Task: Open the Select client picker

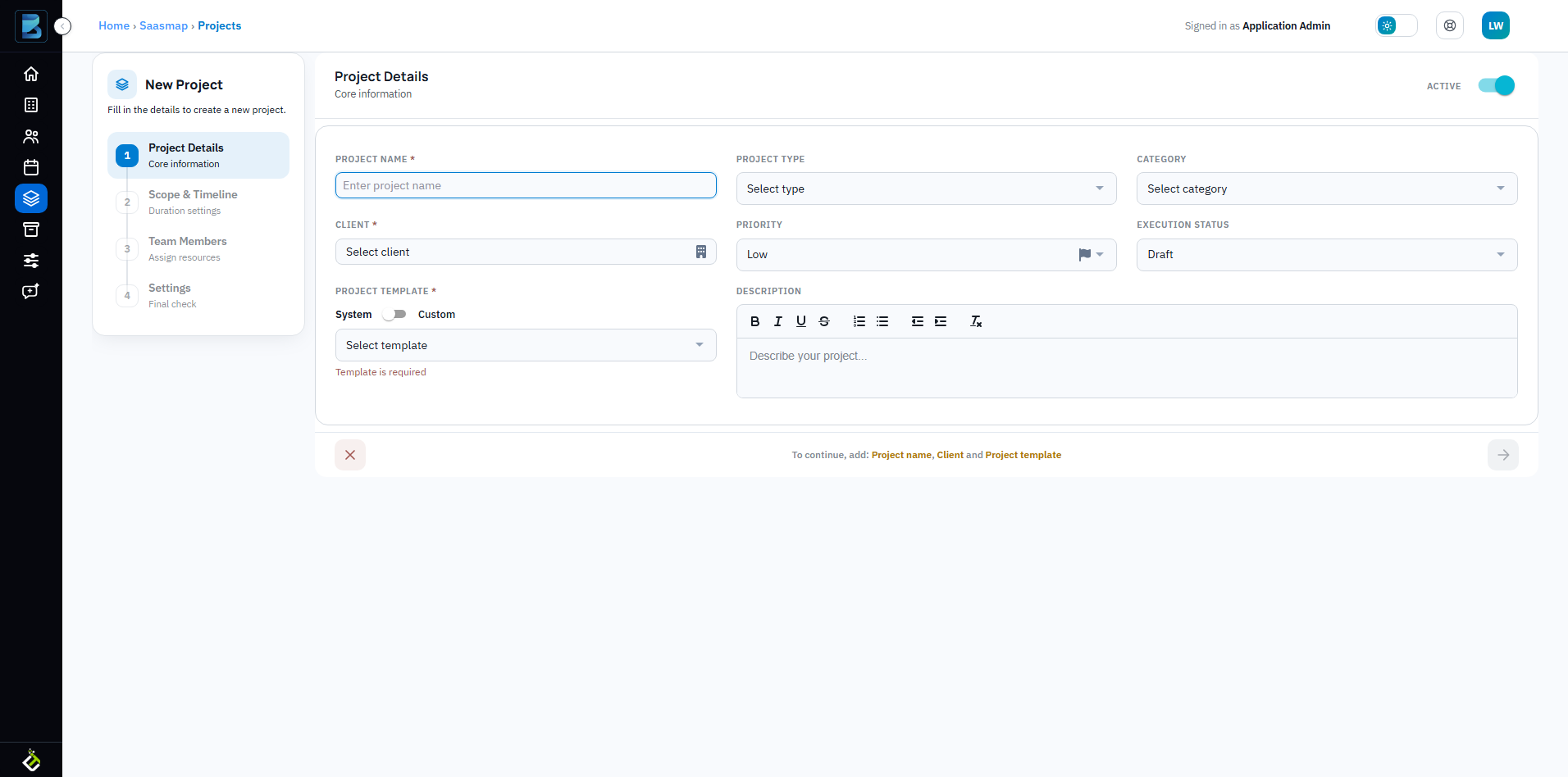Action: (526, 252)
